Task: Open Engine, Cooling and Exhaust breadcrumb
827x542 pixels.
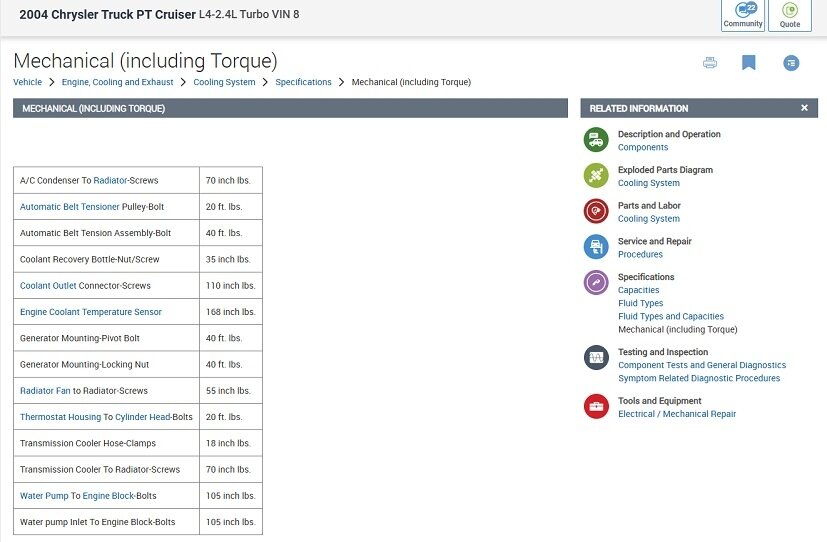Action: (x=117, y=82)
